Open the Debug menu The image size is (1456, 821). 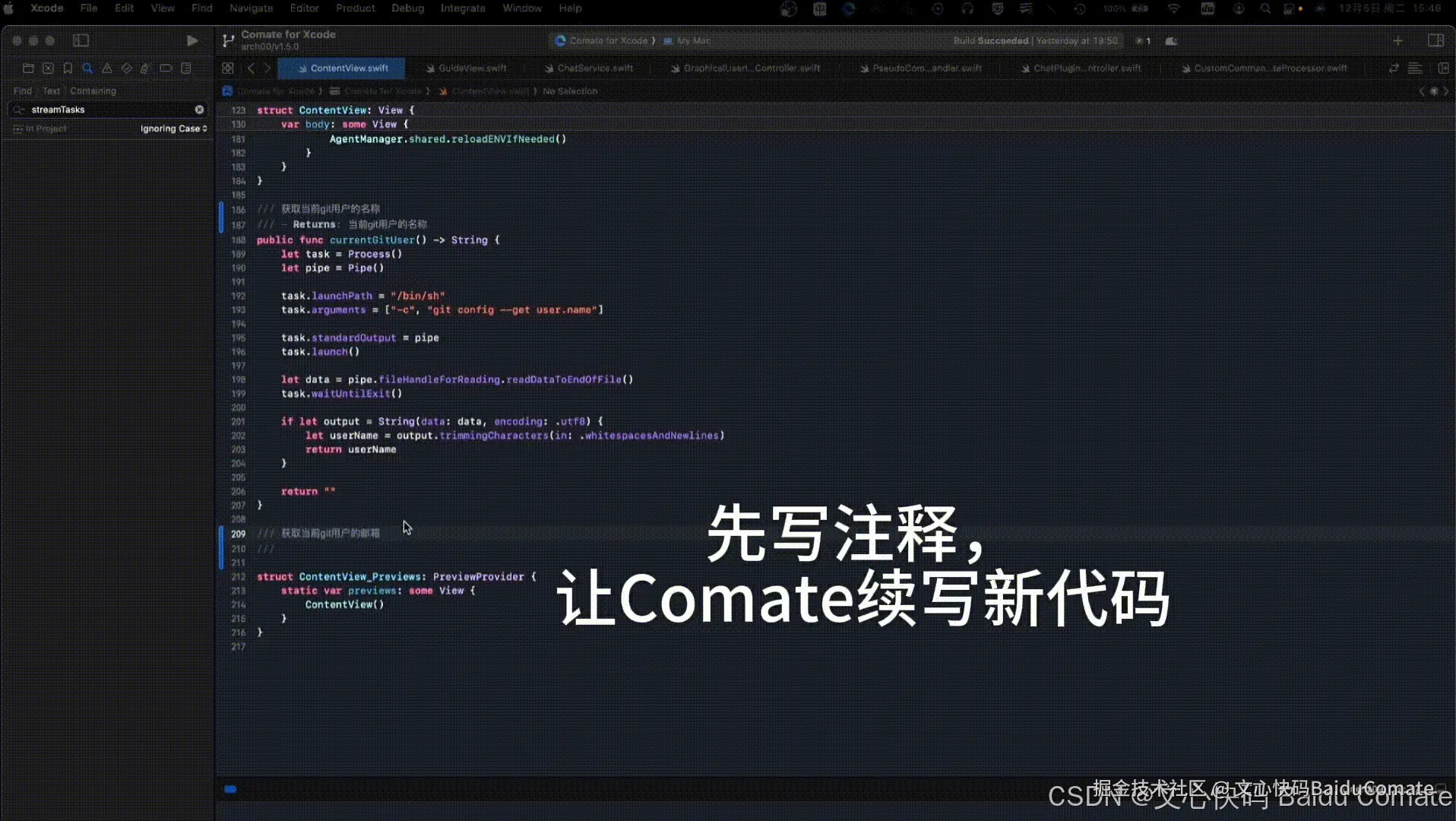click(x=407, y=8)
